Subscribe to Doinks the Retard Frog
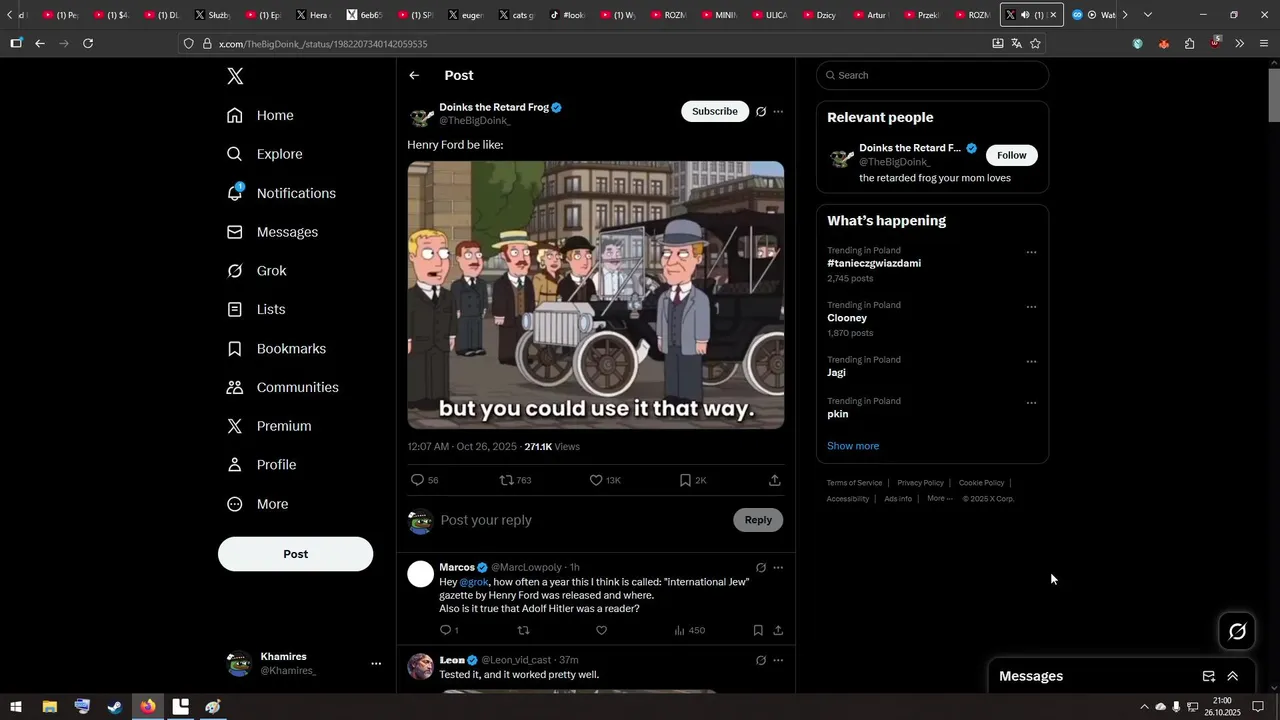The image size is (1280, 720). [x=715, y=111]
